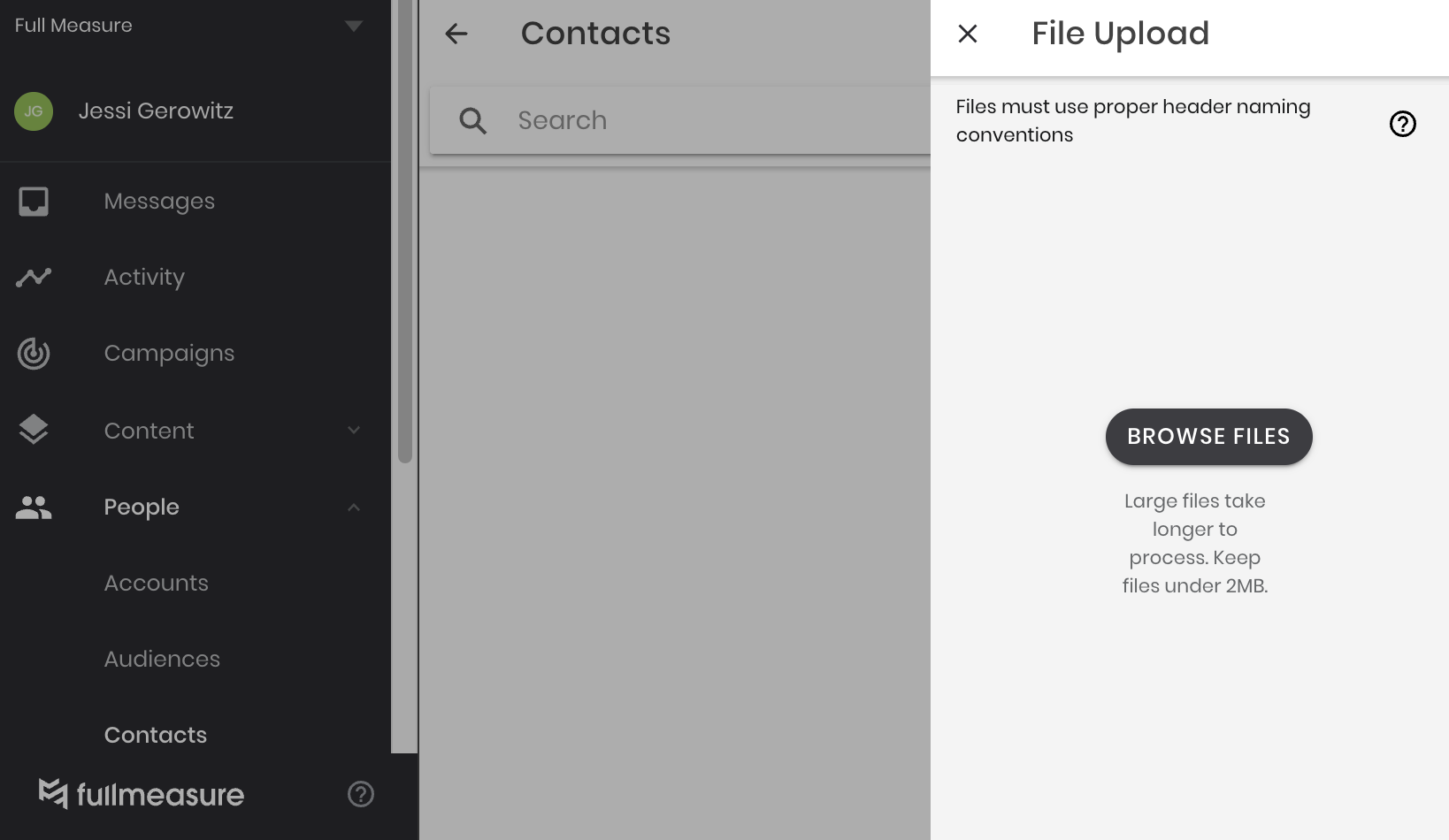
Task: Click the help icon beside fullmeasure logo
Action: pyautogui.click(x=361, y=794)
